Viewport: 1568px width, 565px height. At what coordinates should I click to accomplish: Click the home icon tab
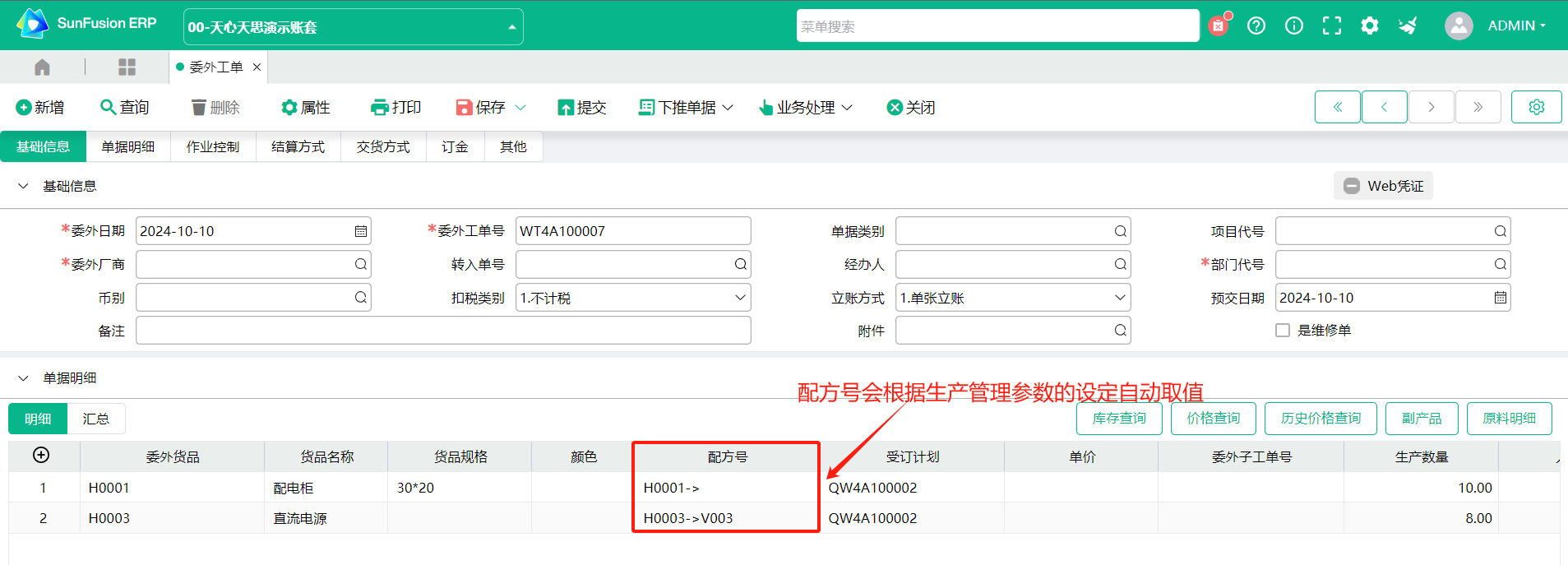(43, 67)
